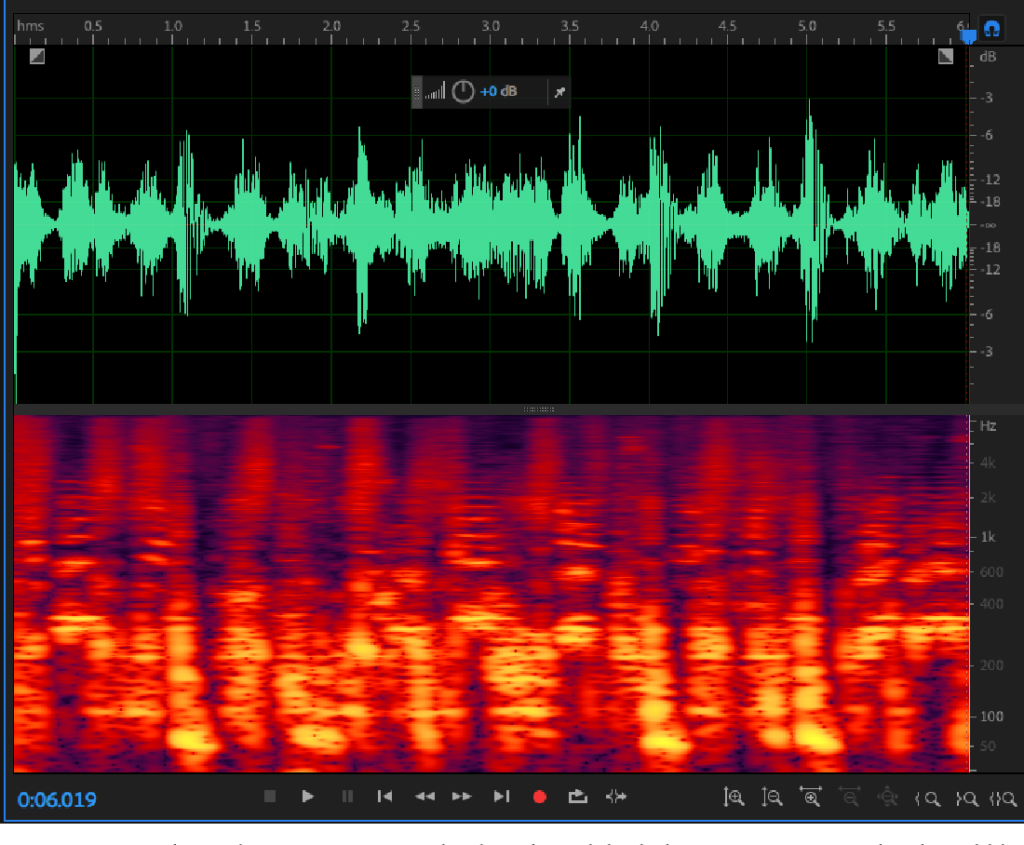Click the HUD signal level bars icon
1024x845 pixels.
(x=435, y=91)
